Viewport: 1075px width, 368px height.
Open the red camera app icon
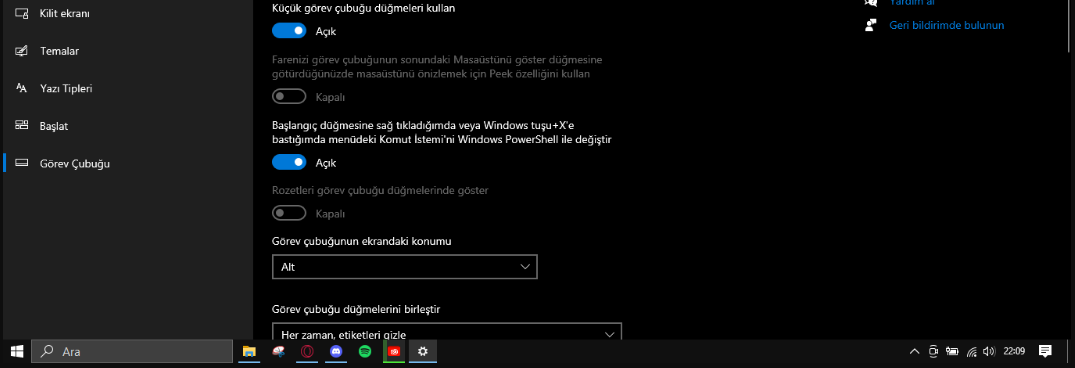[394, 352]
